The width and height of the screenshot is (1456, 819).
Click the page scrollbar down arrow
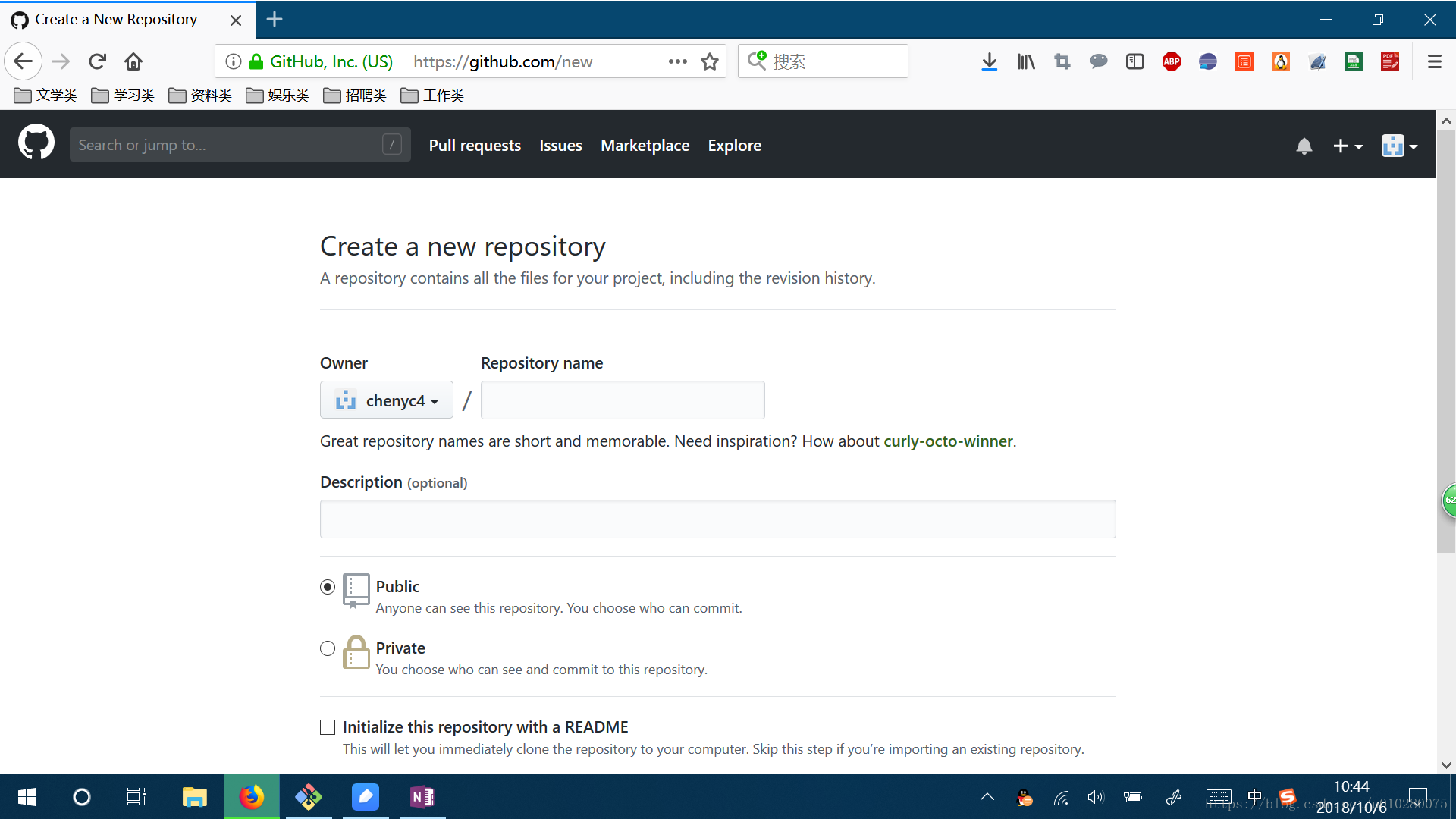click(x=1445, y=765)
